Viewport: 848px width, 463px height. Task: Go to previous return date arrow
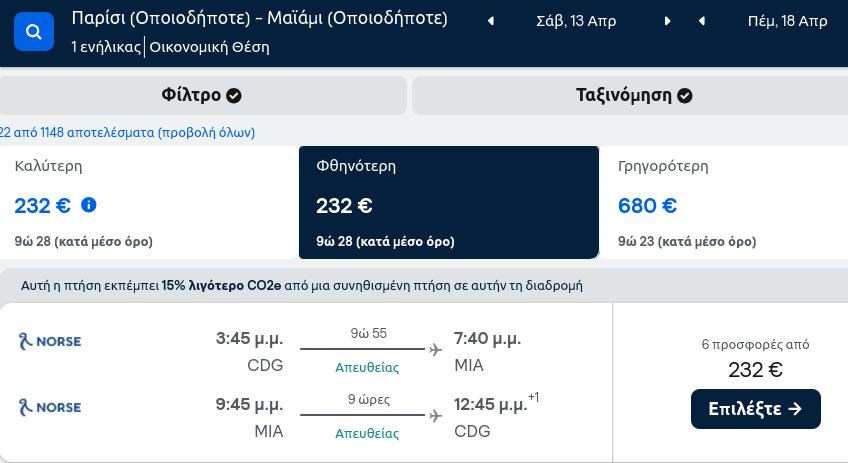tap(701, 21)
